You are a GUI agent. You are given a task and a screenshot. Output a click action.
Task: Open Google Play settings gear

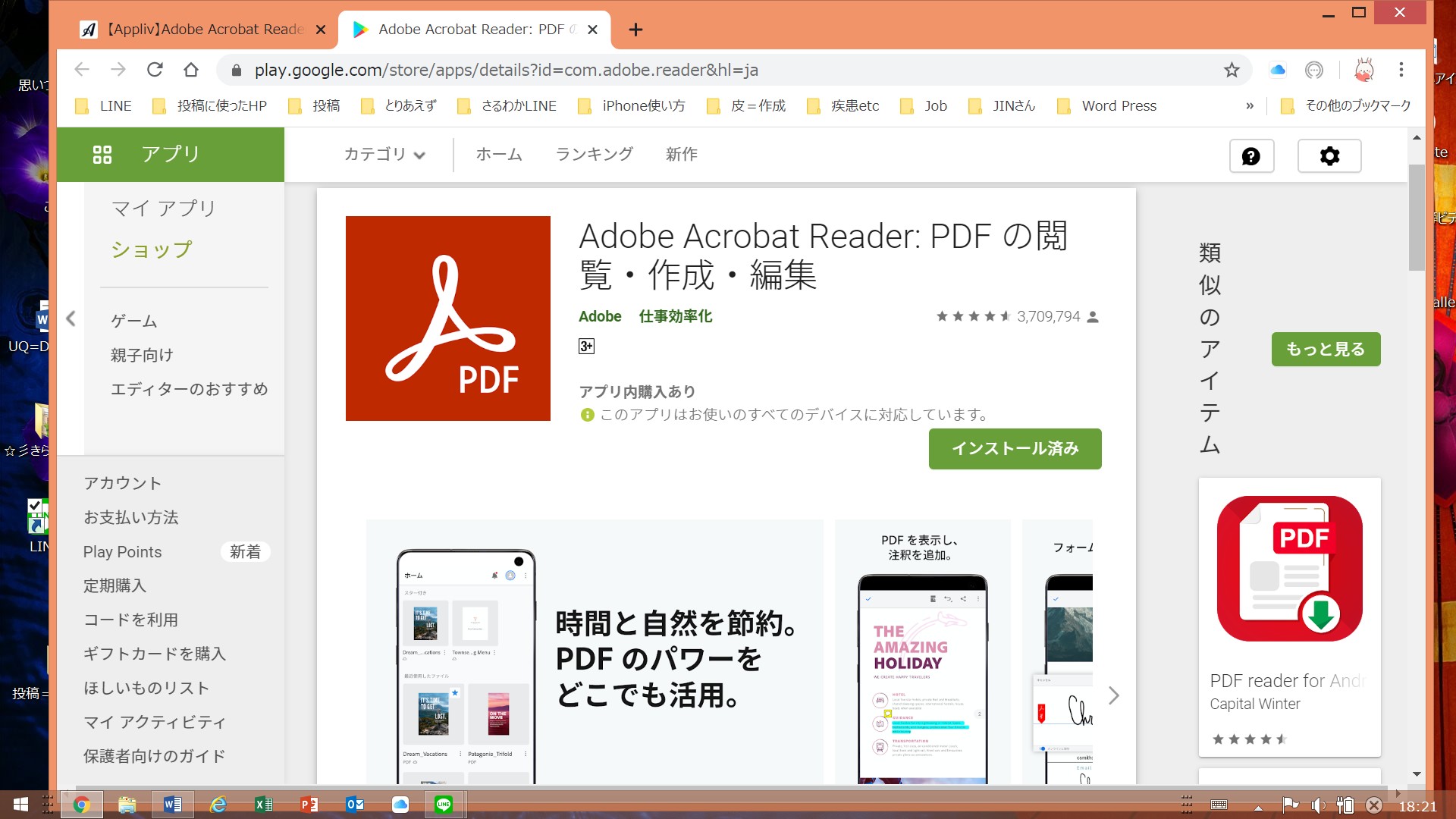tap(1329, 156)
